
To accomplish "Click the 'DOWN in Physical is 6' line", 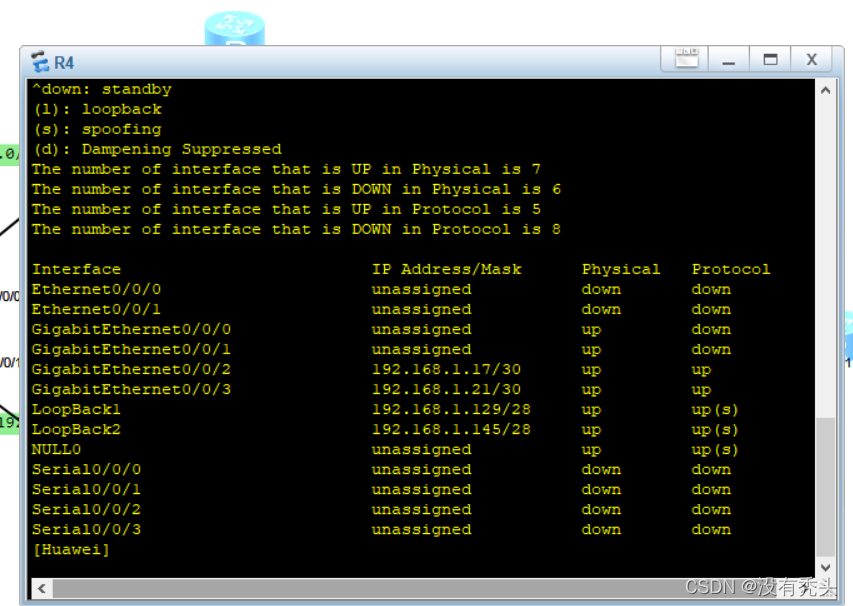I will coord(296,189).
